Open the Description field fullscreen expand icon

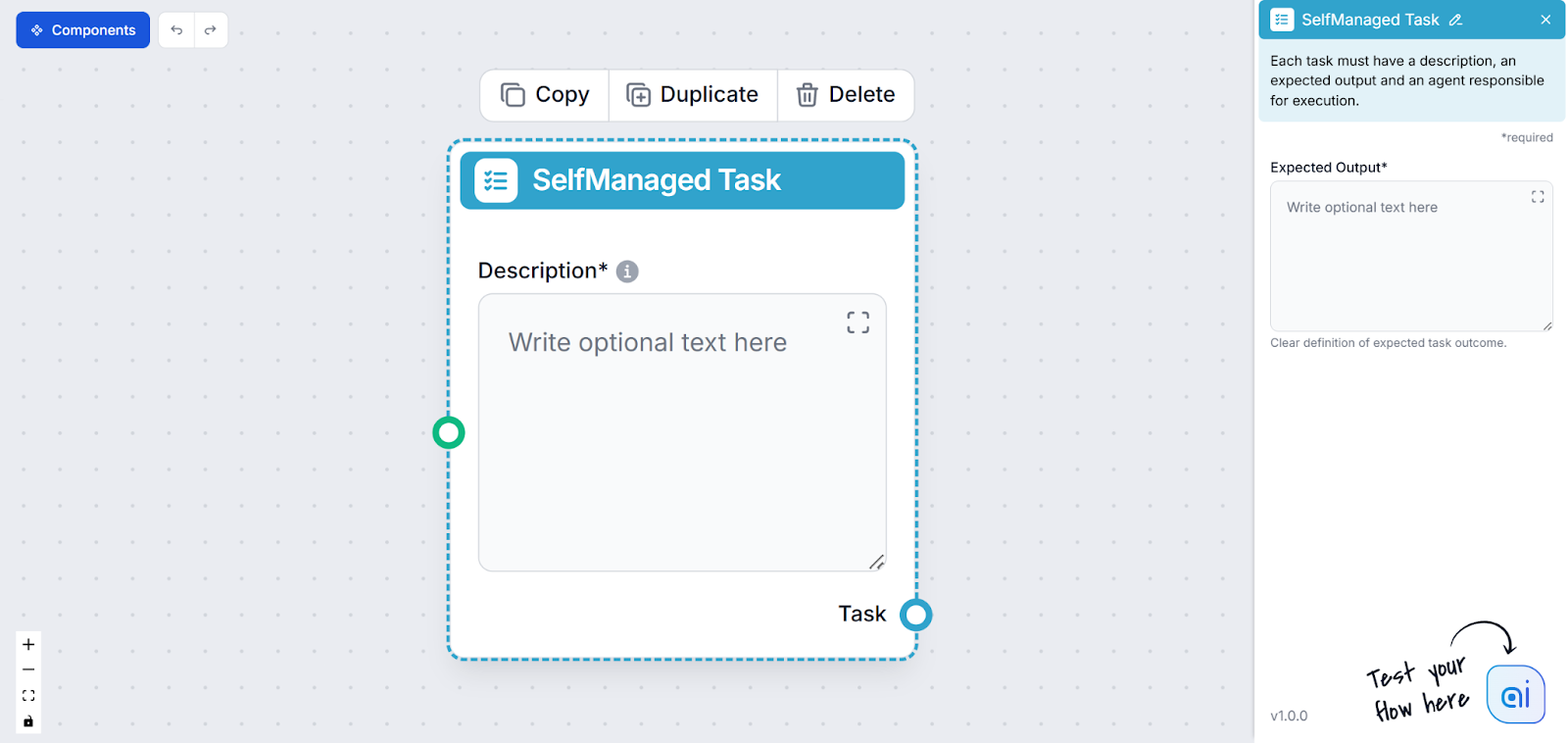pos(857,322)
